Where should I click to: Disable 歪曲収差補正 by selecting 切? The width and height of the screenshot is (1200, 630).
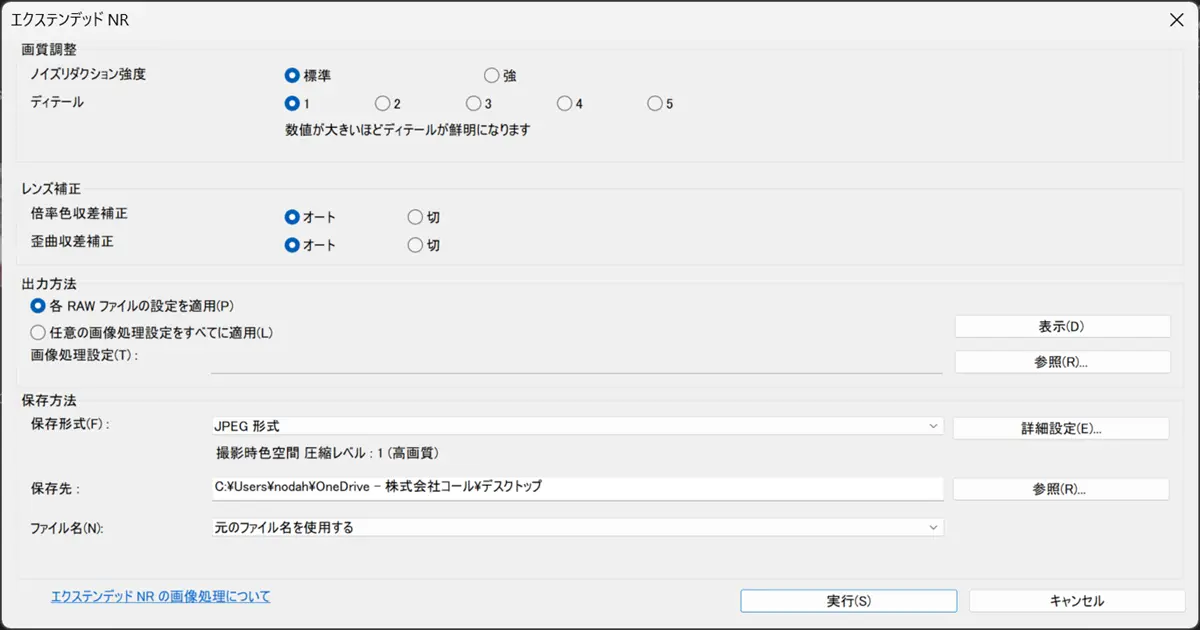click(x=415, y=245)
